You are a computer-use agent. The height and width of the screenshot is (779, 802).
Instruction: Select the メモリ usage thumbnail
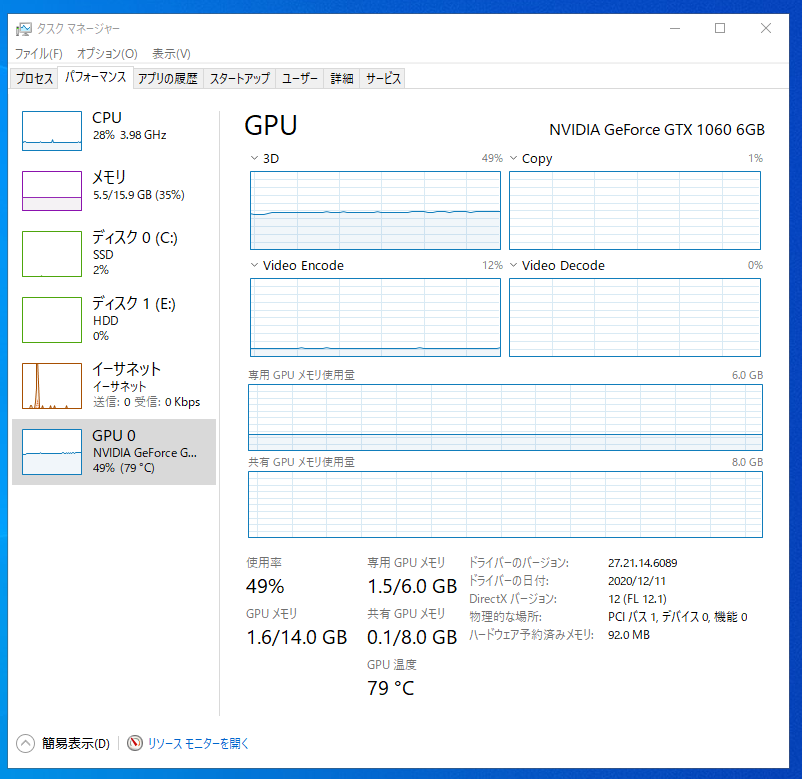[x=52, y=191]
